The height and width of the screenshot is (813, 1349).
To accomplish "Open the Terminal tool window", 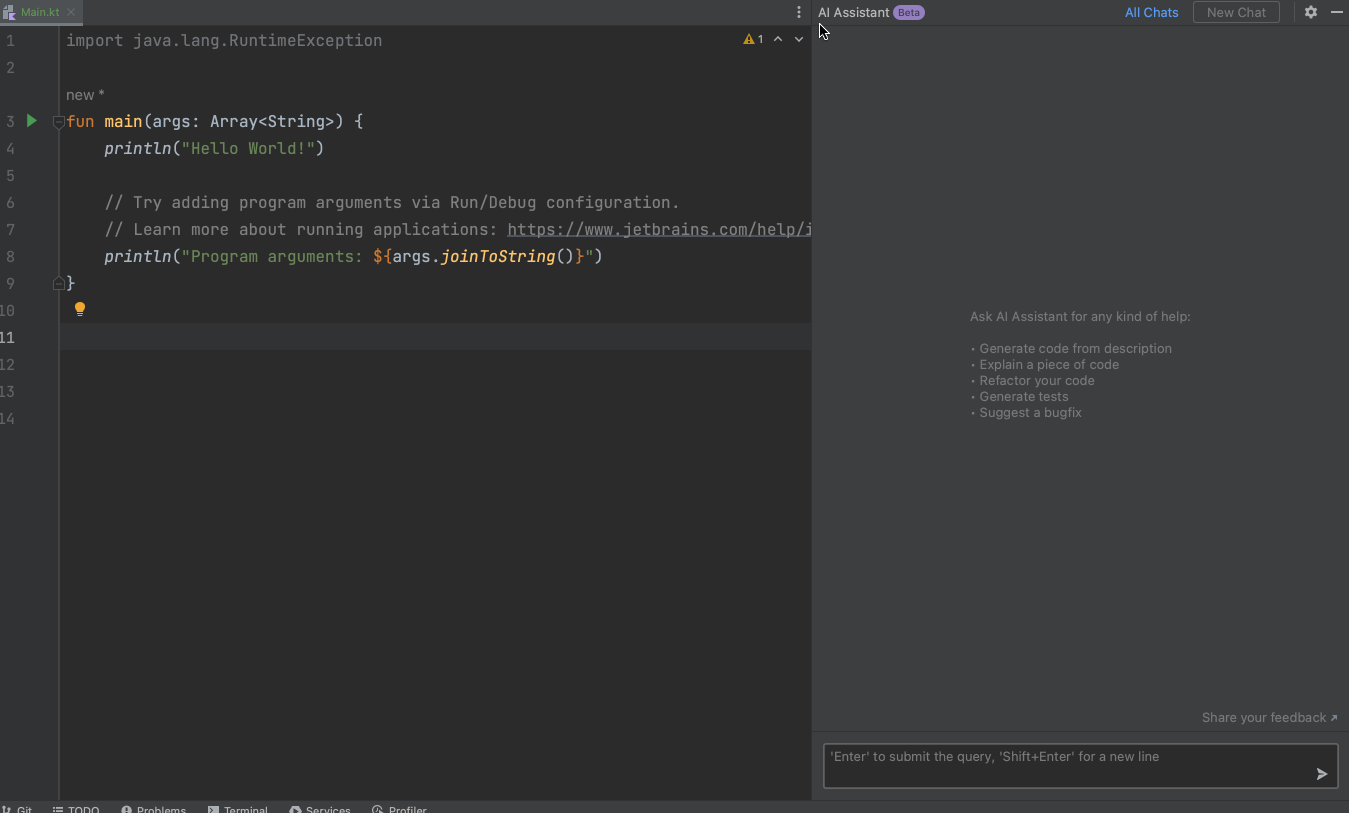I will tap(238, 808).
